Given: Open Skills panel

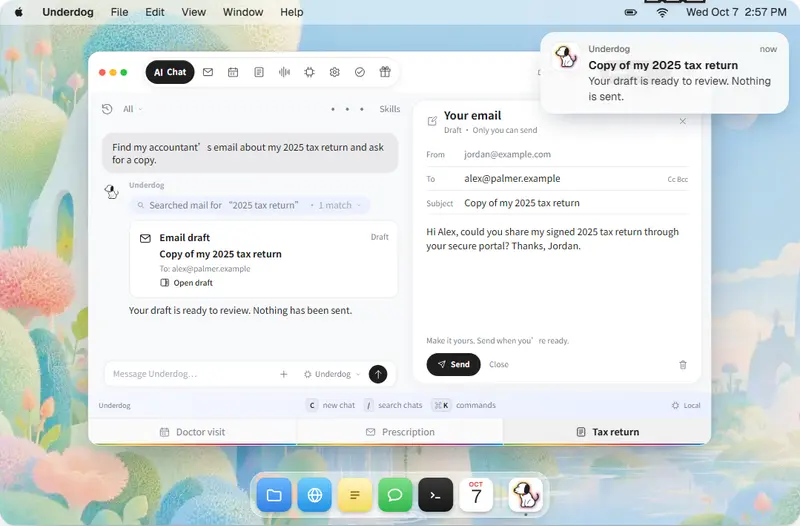Looking at the screenshot, I should click(x=390, y=109).
